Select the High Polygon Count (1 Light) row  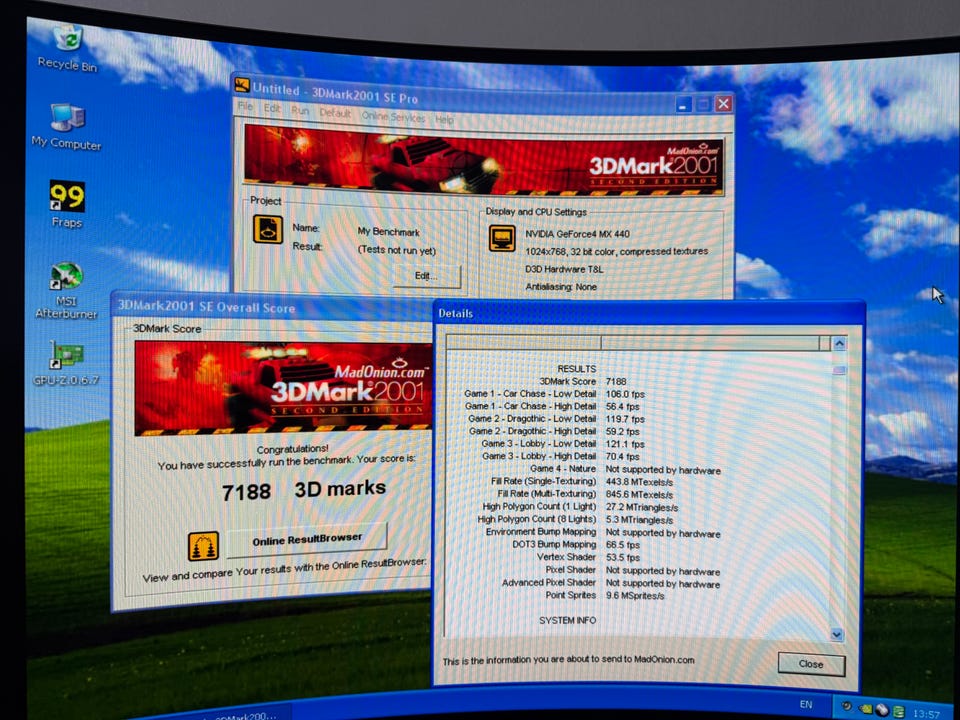click(580, 506)
